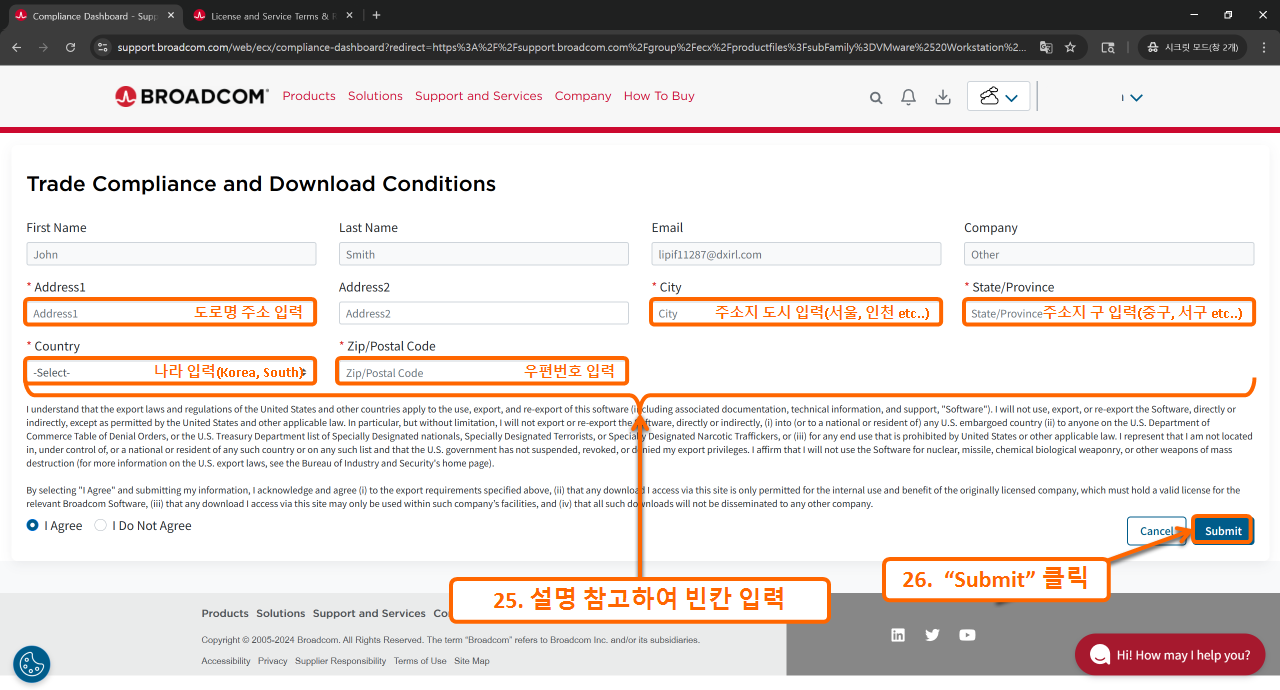Switch to Compliance Dashboard browser tab

[x=93, y=16]
